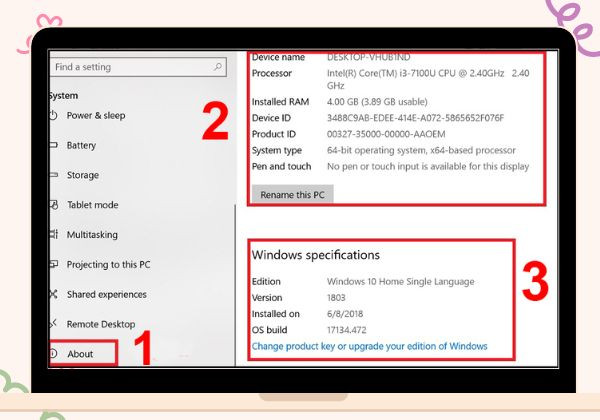Click the Tablet mode icon

click(54, 205)
